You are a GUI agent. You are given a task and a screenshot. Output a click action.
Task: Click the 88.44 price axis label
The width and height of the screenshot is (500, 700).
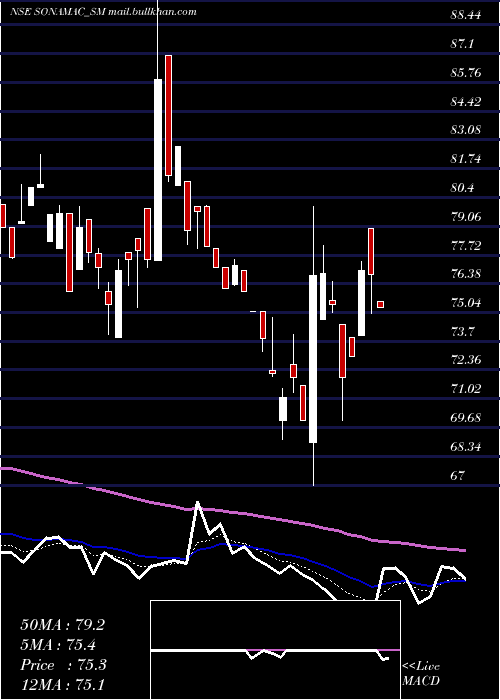pyautogui.click(x=466, y=15)
